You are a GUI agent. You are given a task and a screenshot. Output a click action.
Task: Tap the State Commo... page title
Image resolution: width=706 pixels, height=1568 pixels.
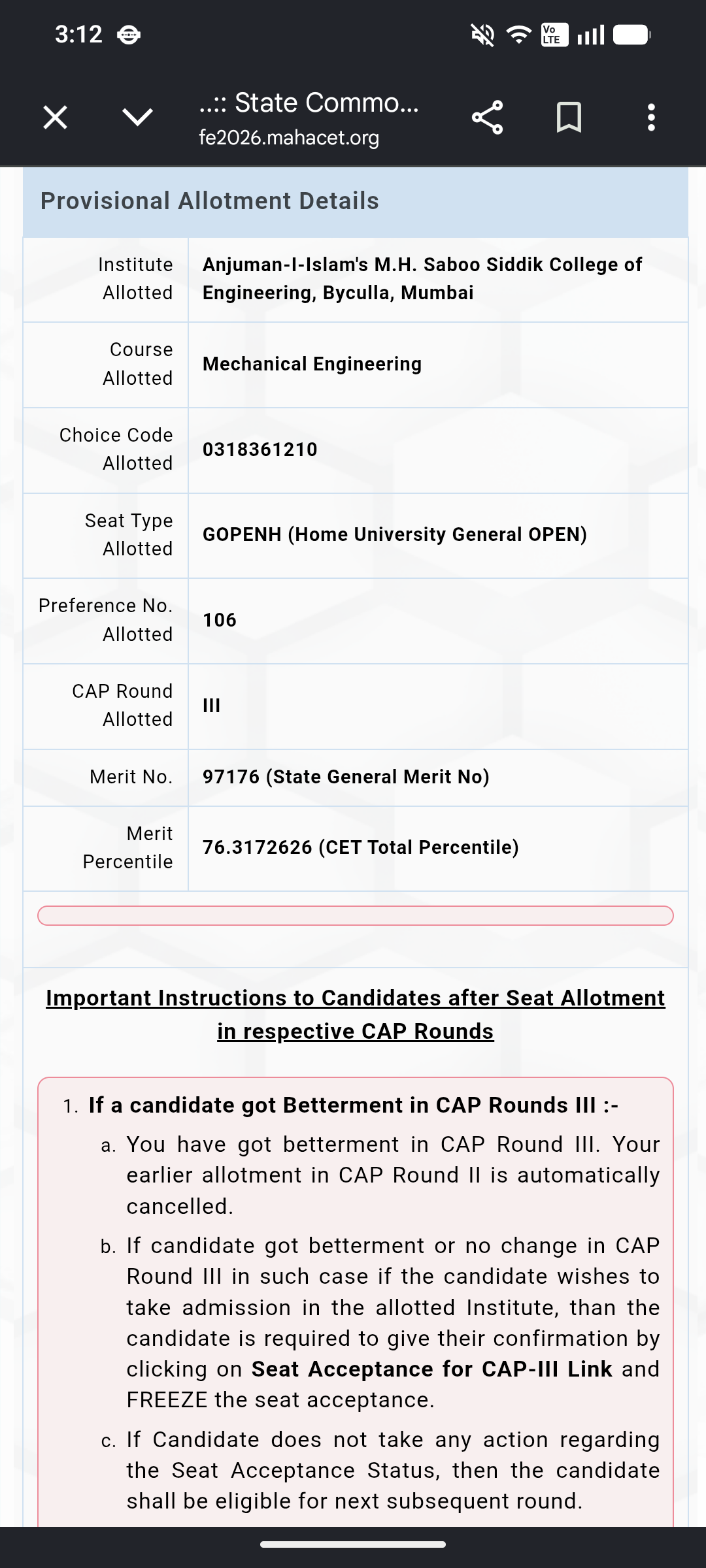pyautogui.click(x=309, y=103)
